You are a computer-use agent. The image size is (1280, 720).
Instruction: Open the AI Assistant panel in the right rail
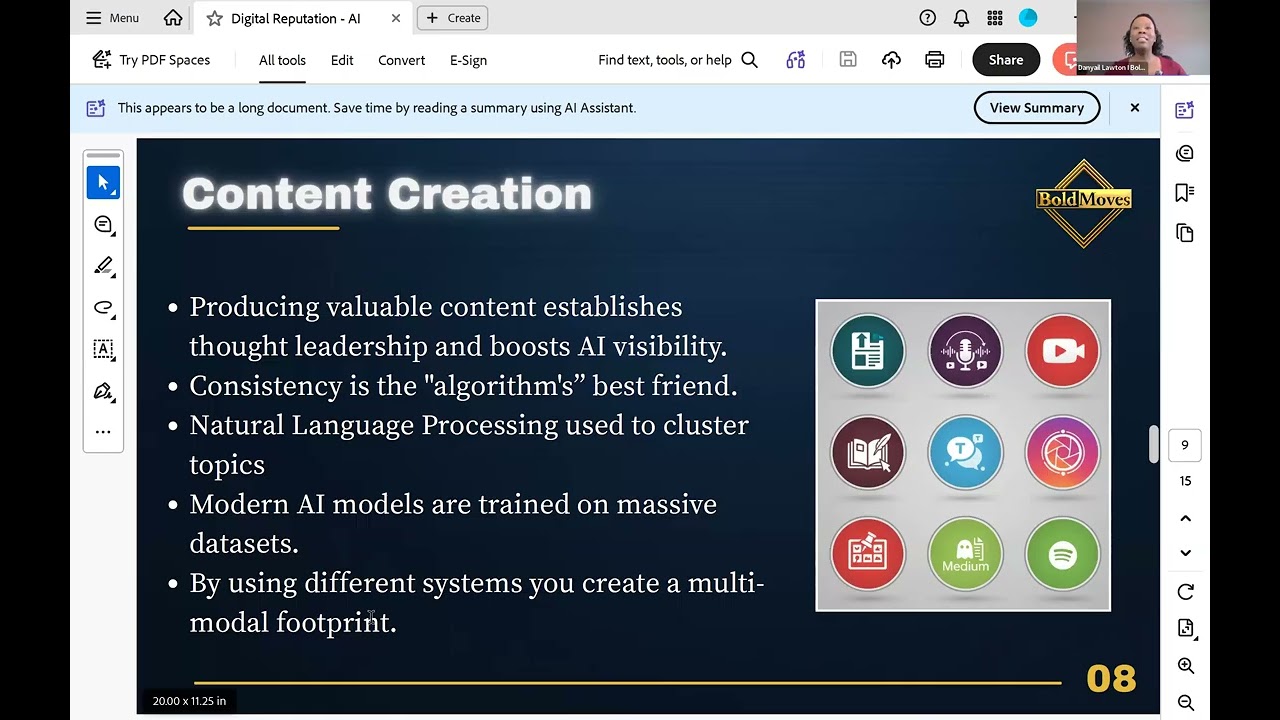1185,110
